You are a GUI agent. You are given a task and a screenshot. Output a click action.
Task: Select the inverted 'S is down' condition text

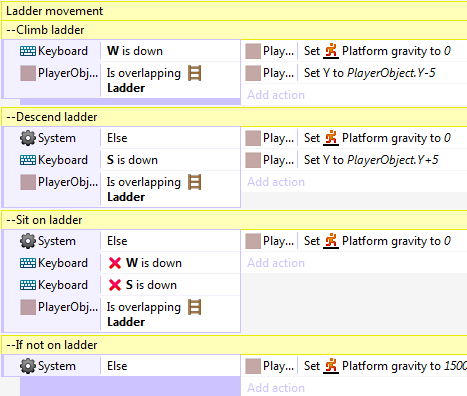(151, 285)
